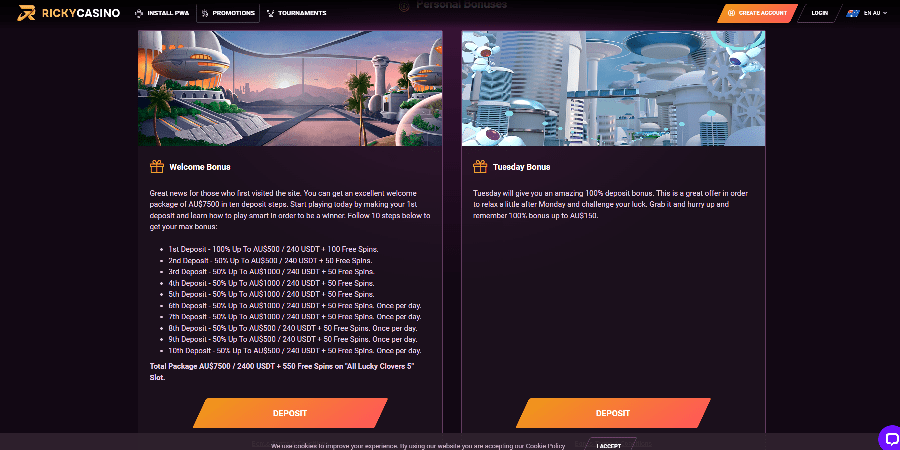Click the Welcome Bonus gift icon
This screenshot has height=450, width=900.
(x=156, y=167)
